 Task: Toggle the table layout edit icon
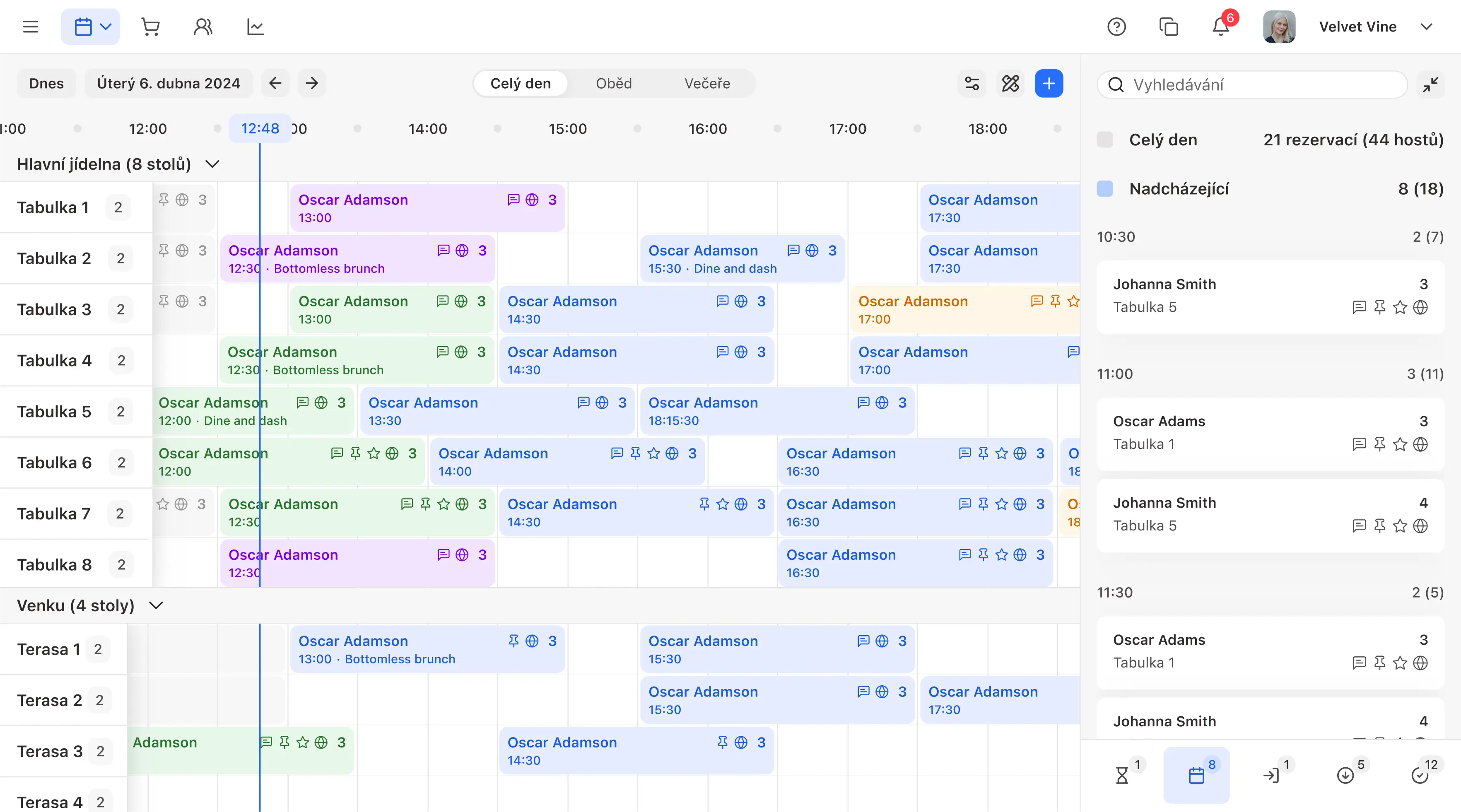[x=1010, y=83]
